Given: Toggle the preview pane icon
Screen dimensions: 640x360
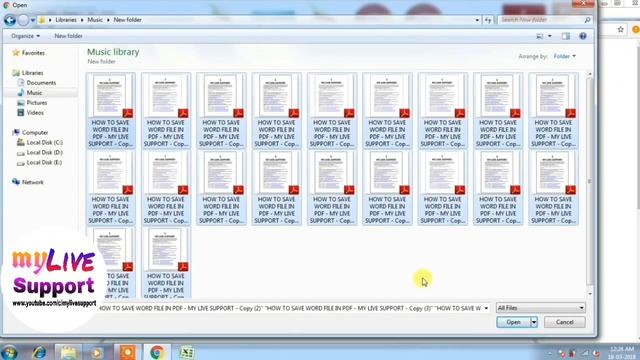Looking at the screenshot, I should 566,36.
